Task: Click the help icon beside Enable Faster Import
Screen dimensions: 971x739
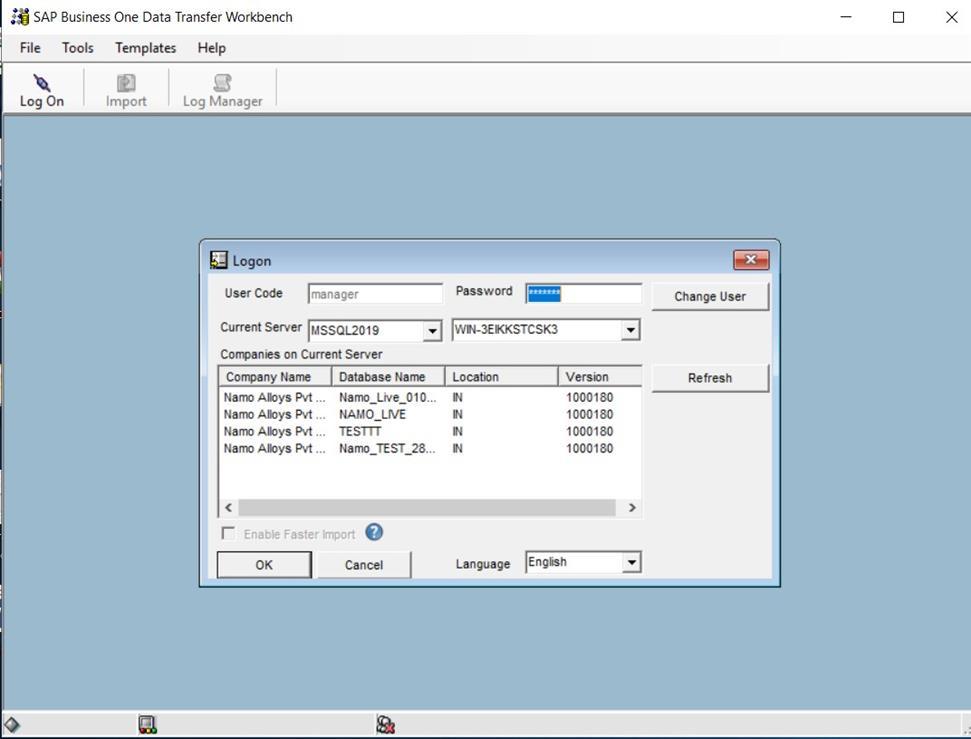Action: pos(373,533)
